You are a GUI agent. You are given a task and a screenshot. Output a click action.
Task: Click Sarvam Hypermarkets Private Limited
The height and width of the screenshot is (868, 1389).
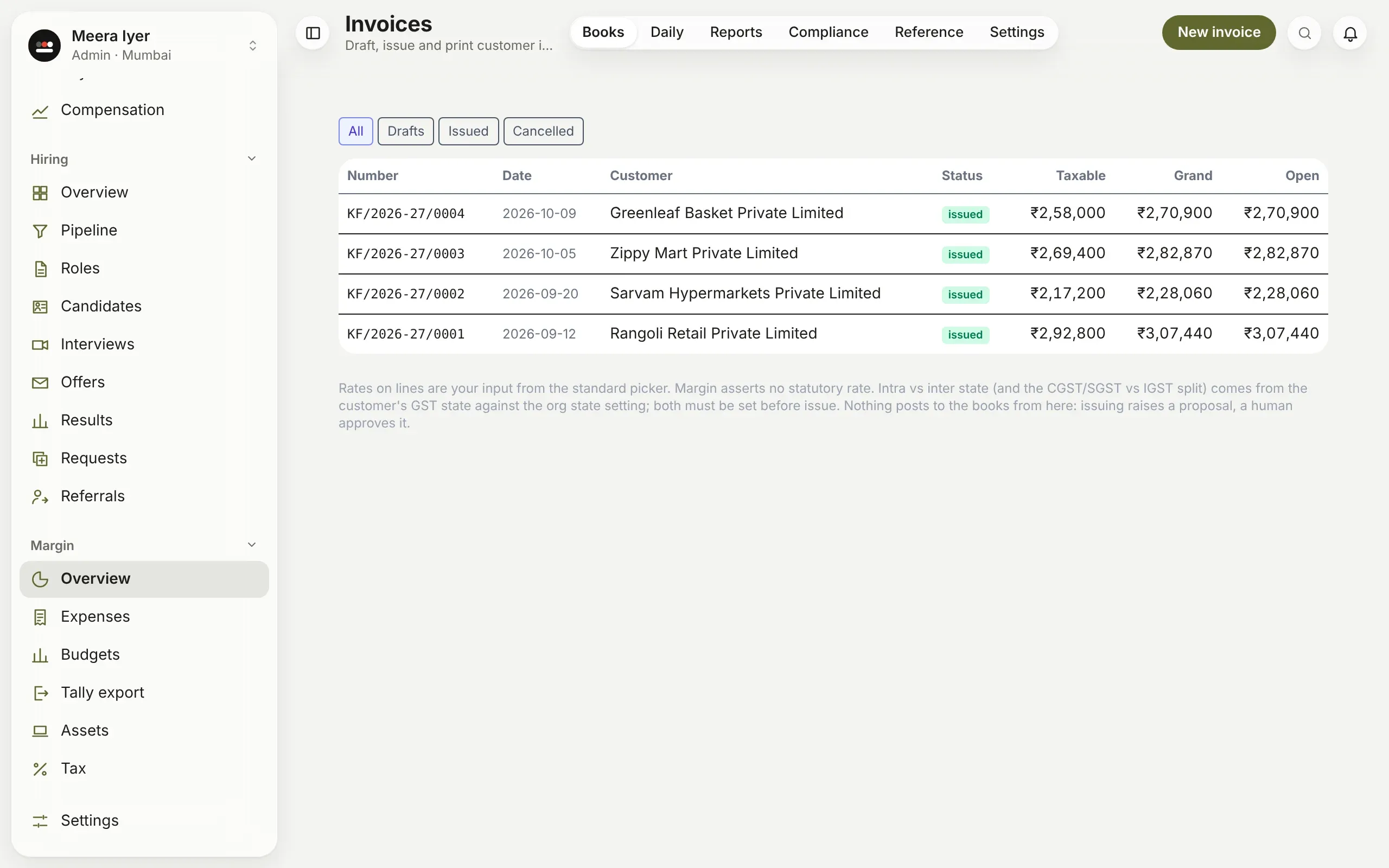point(745,294)
